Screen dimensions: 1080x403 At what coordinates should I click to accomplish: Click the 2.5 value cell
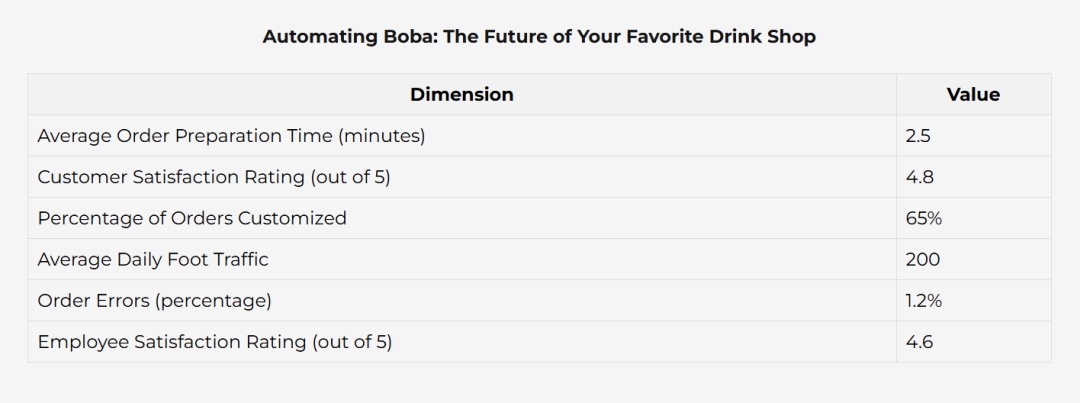[x=973, y=136]
